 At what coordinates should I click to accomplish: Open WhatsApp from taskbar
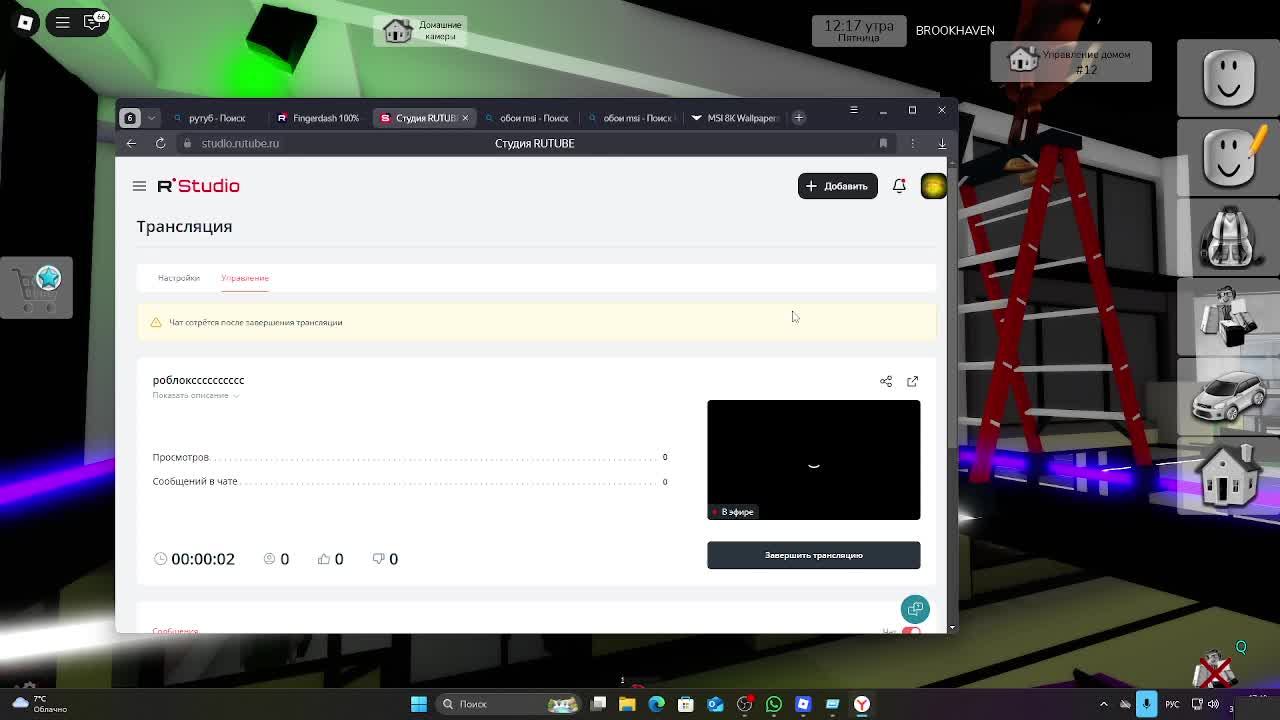coord(774,704)
